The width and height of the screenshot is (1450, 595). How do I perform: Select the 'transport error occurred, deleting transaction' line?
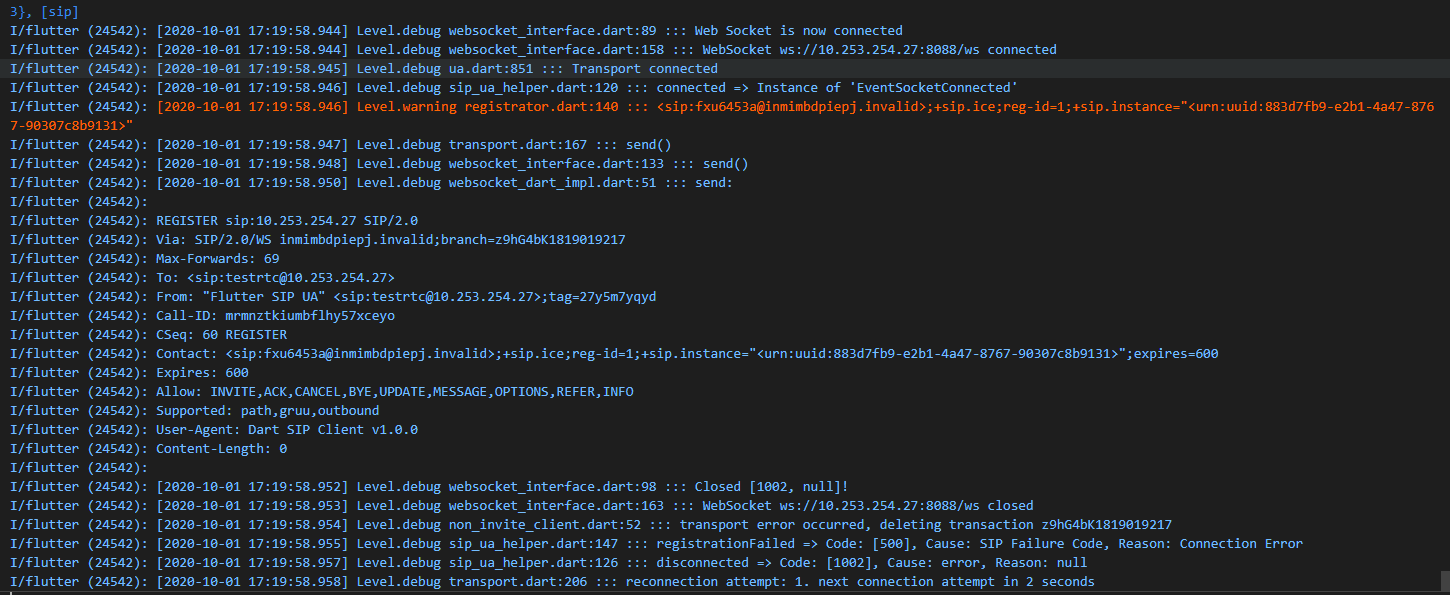(x=591, y=524)
